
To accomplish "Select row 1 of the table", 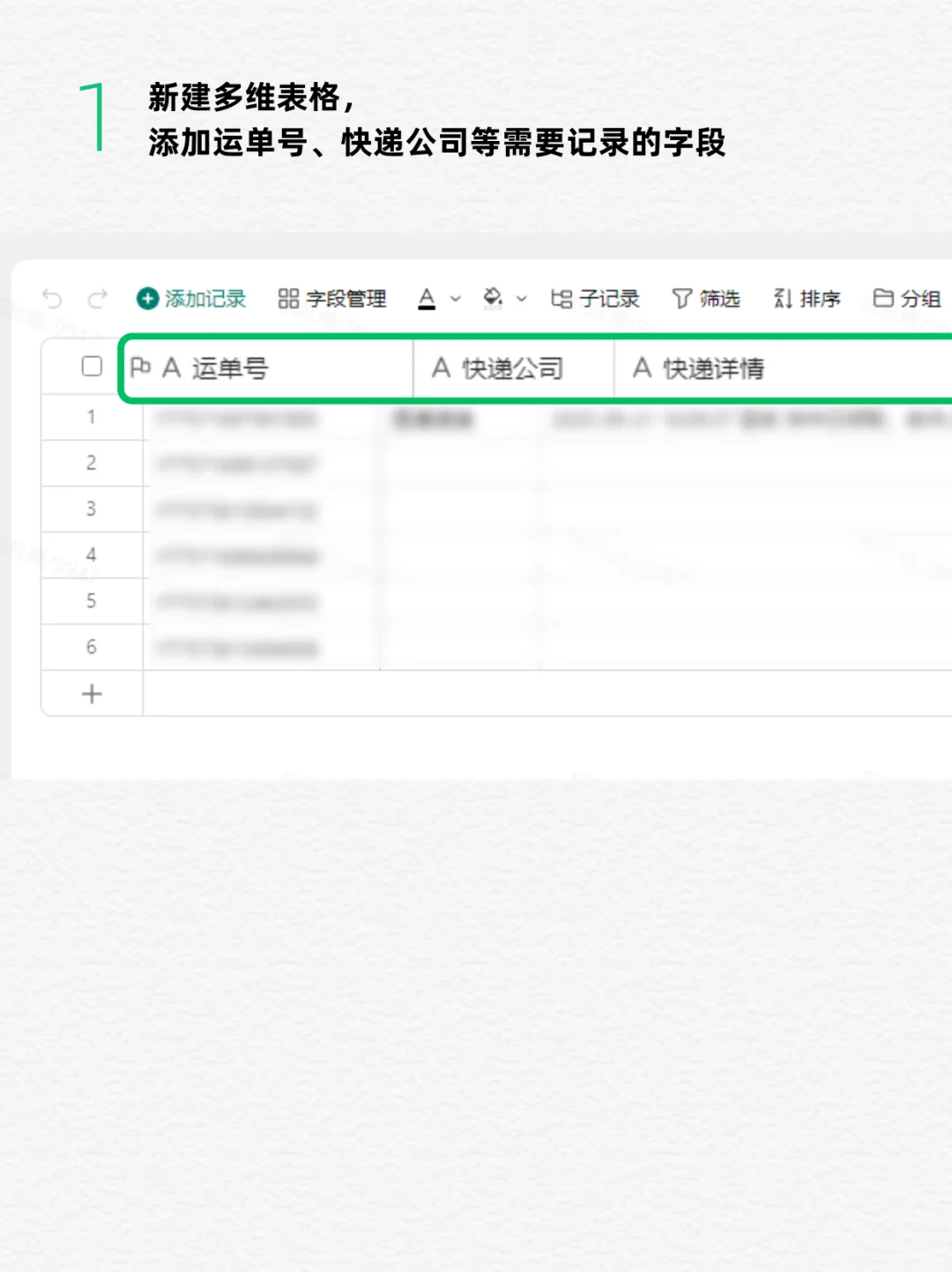I will pyautogui.click(x=92, y=418).
